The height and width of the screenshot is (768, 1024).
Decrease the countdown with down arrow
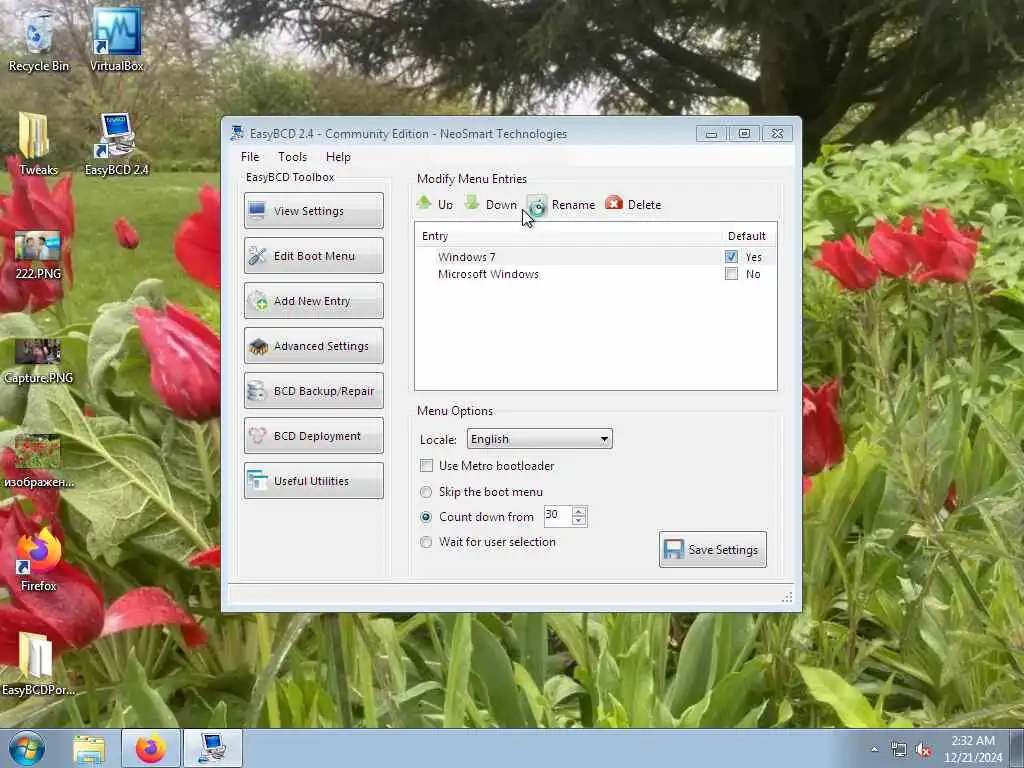[x=579, y=521]
